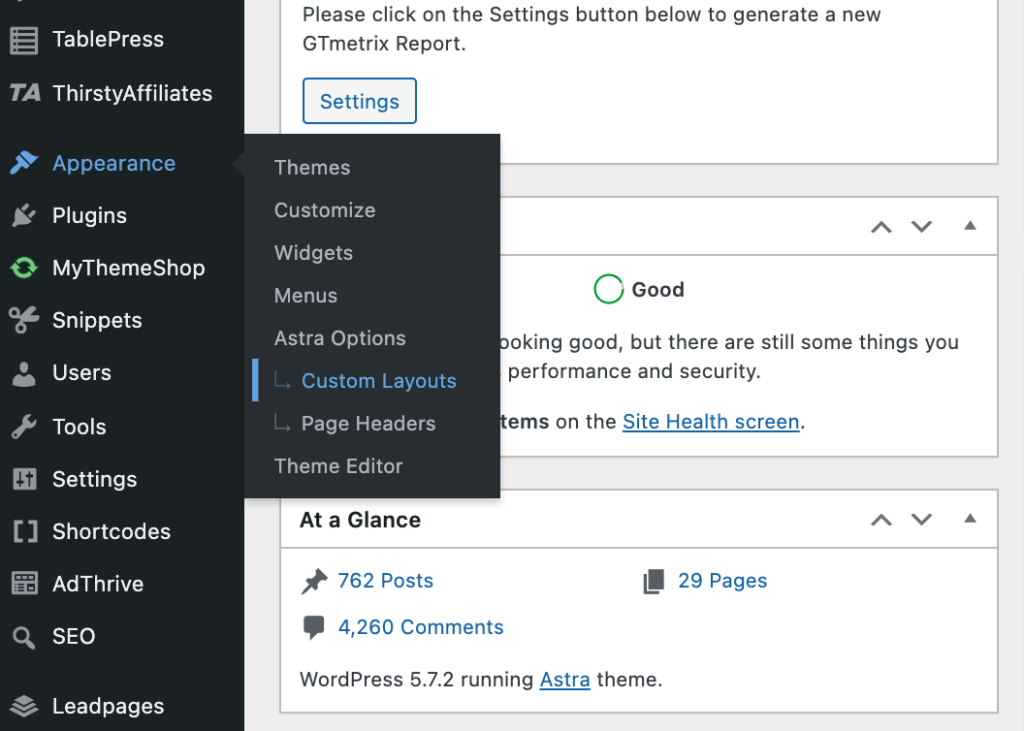Open ThirstyAffiliates in the sidebar
The height and width of the screenshot is (731, 1024).
[132, 93]
